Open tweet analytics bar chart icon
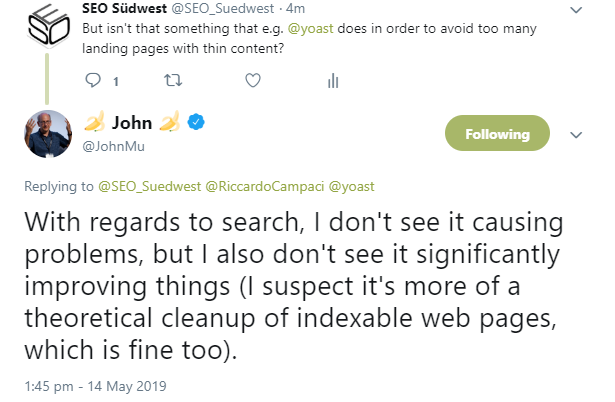The image size is (615, 402). [334, 79]
